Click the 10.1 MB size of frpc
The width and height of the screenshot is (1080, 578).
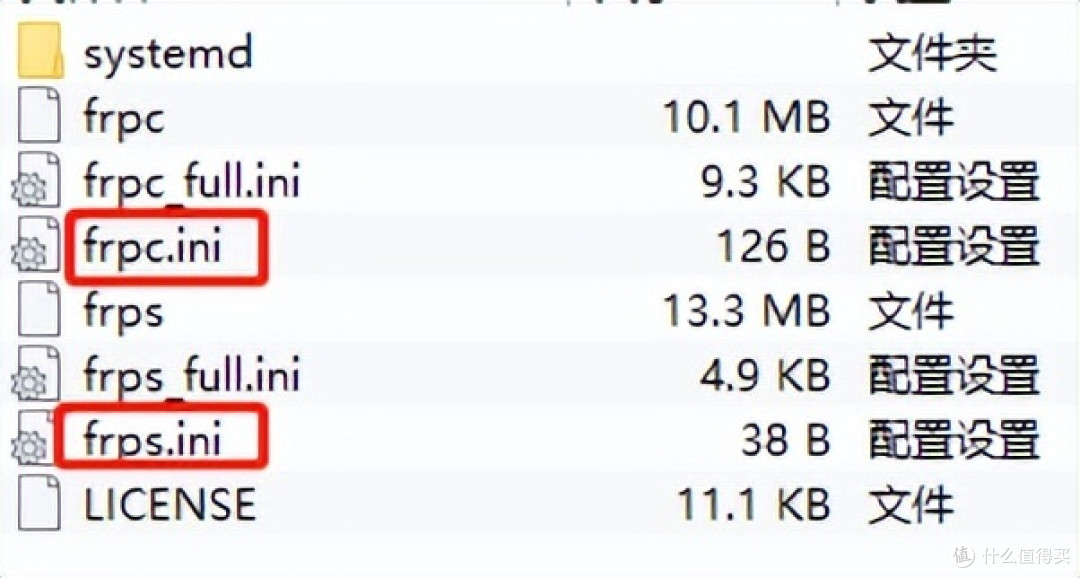tap(746, 117)
